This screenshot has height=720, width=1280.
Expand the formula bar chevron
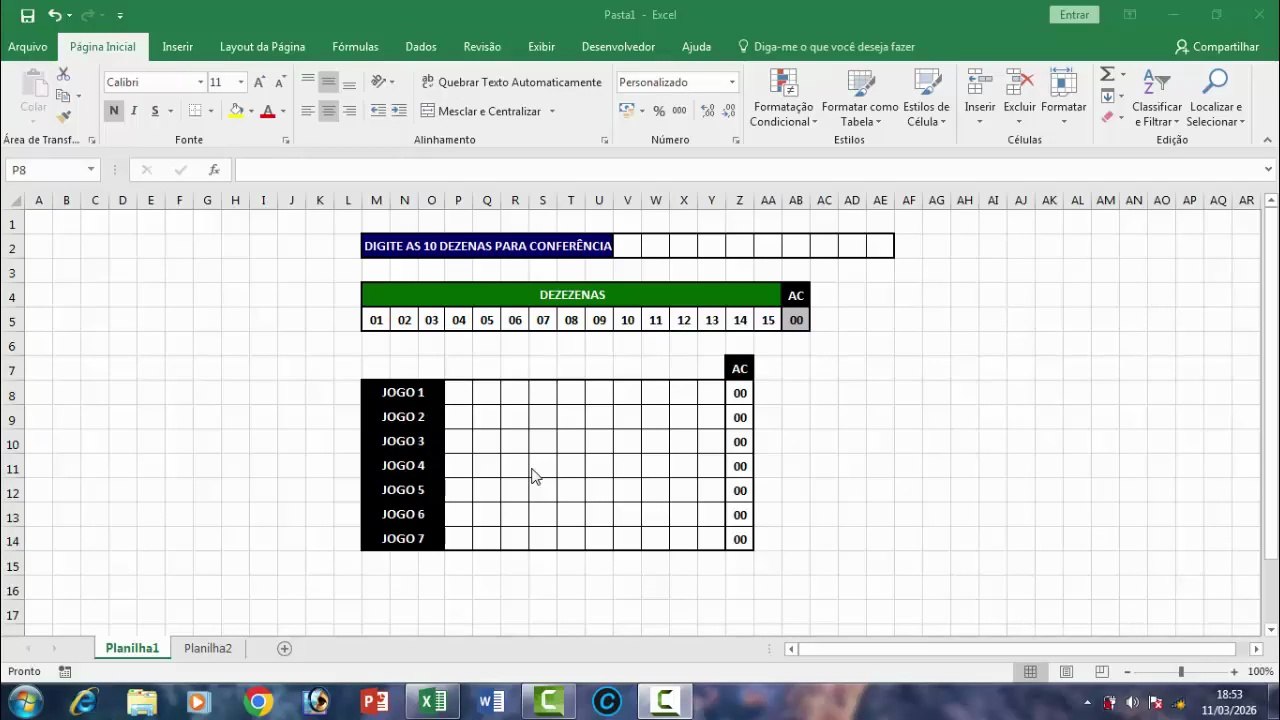point(1268,170)
